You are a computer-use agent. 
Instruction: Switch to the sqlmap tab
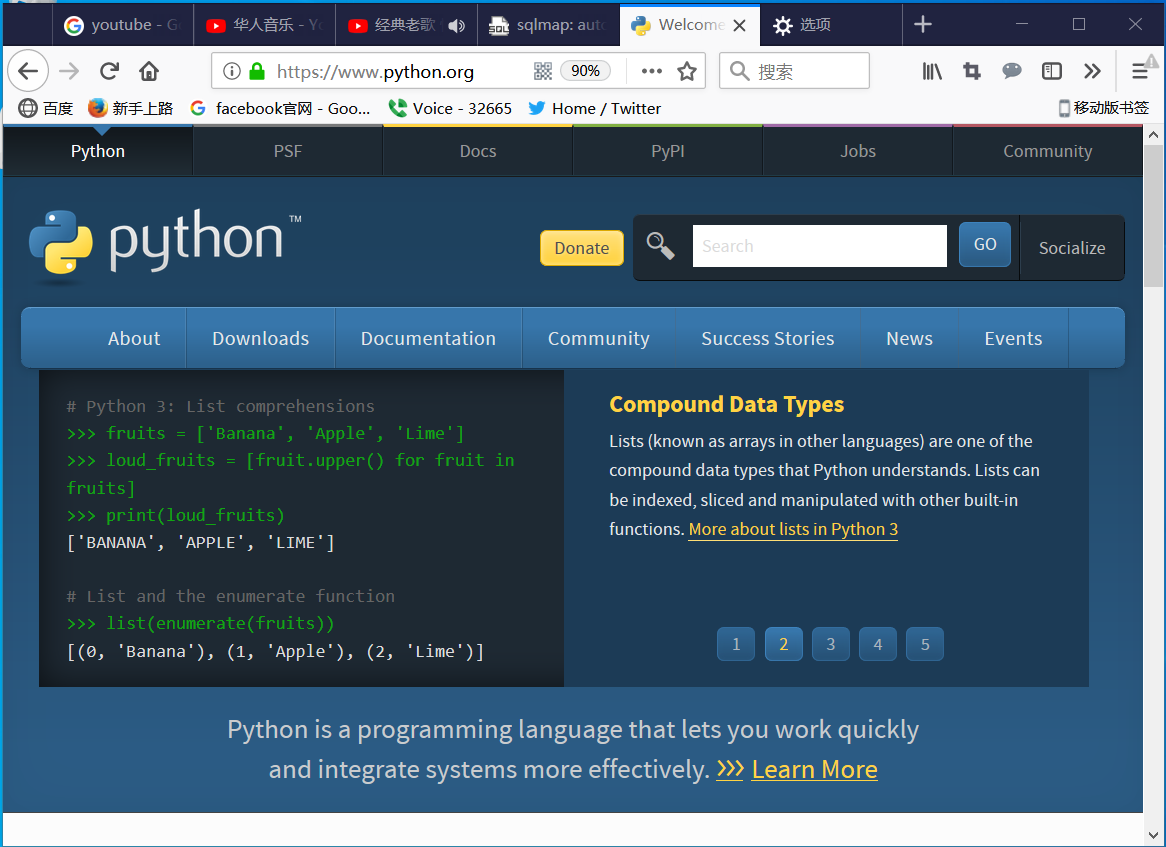coord(548,25)
